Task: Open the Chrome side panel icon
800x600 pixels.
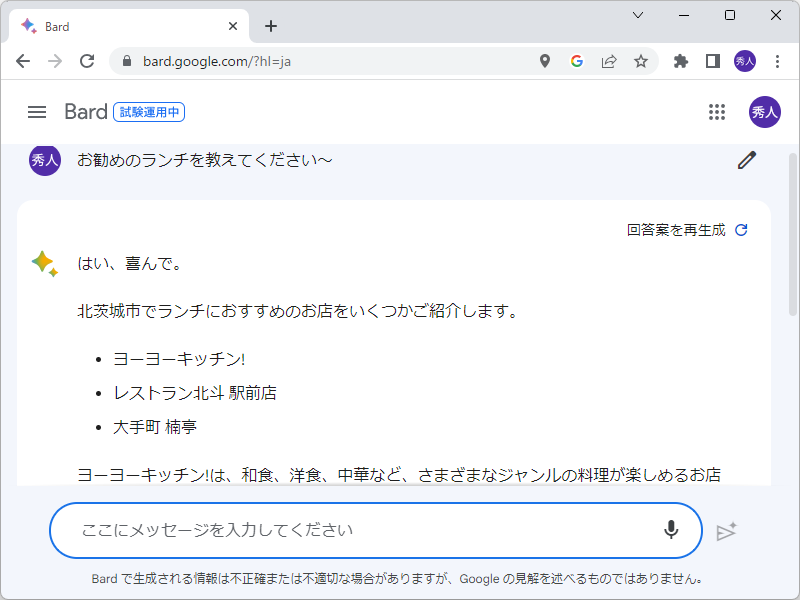Action: coord(712,61)
